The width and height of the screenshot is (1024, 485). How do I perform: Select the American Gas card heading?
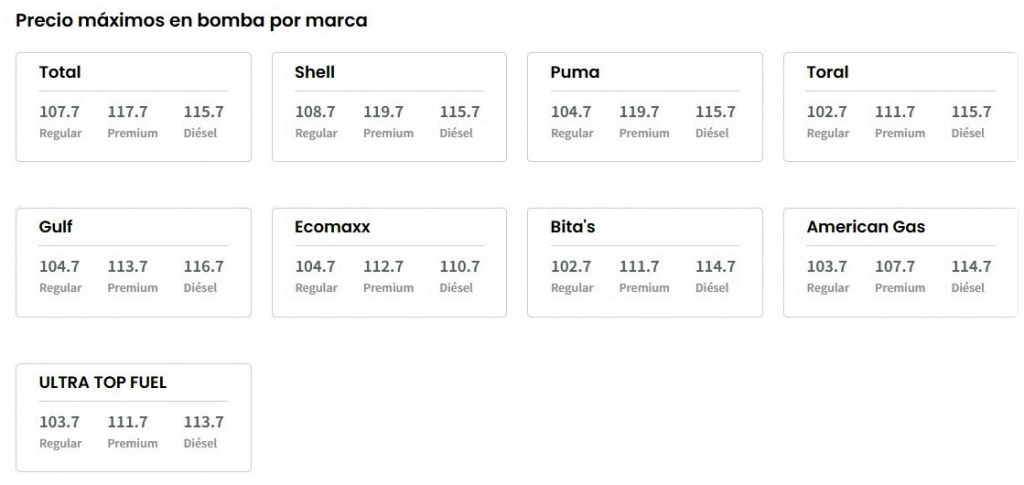(x=866, y=227)
